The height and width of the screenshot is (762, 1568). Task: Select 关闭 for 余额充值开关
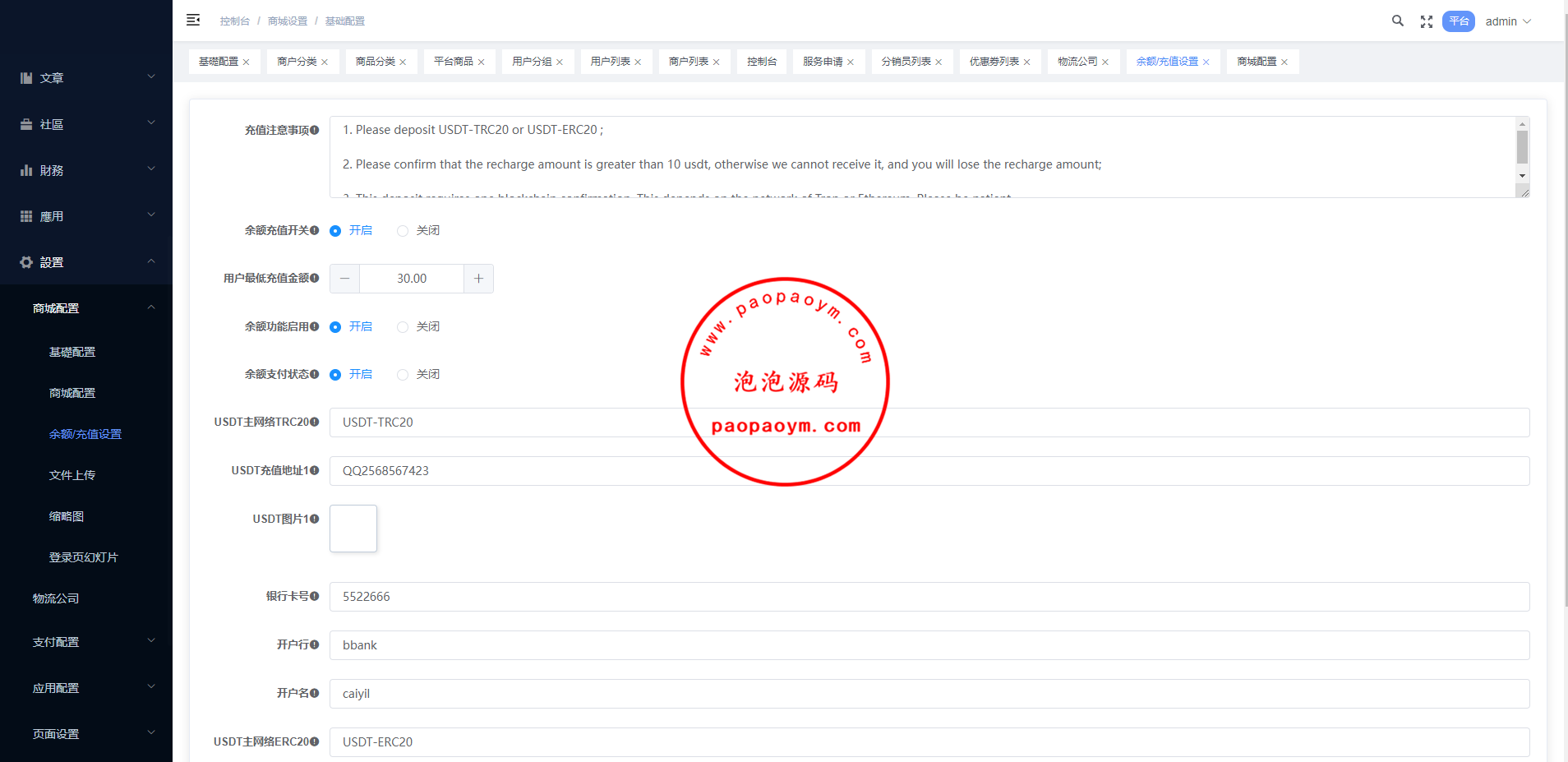click(403, 231)
